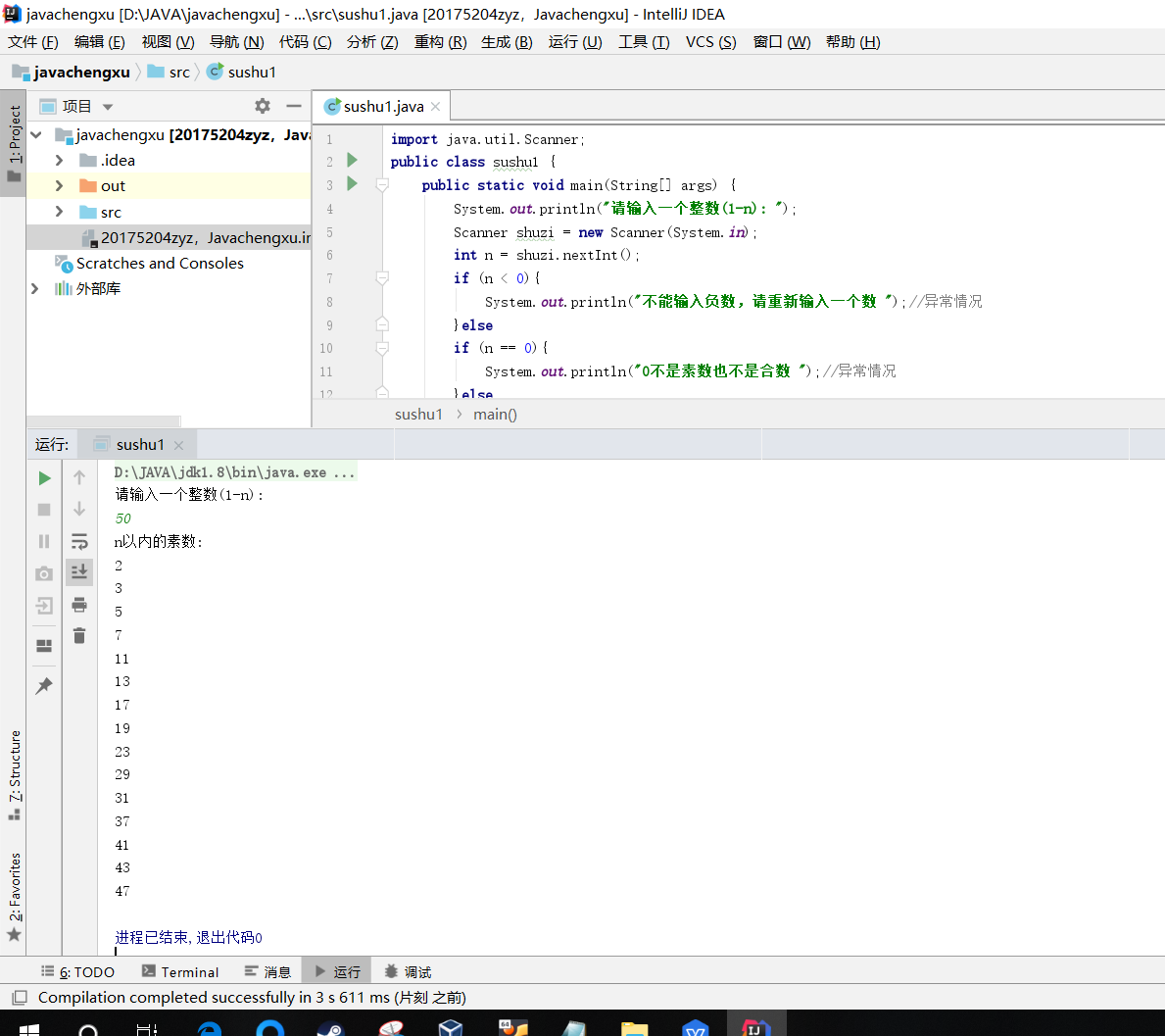Viewport: 1165px width, 1036px height.
Task: Open Steam from the Windows taskbar
Action: pos(330,1027)
